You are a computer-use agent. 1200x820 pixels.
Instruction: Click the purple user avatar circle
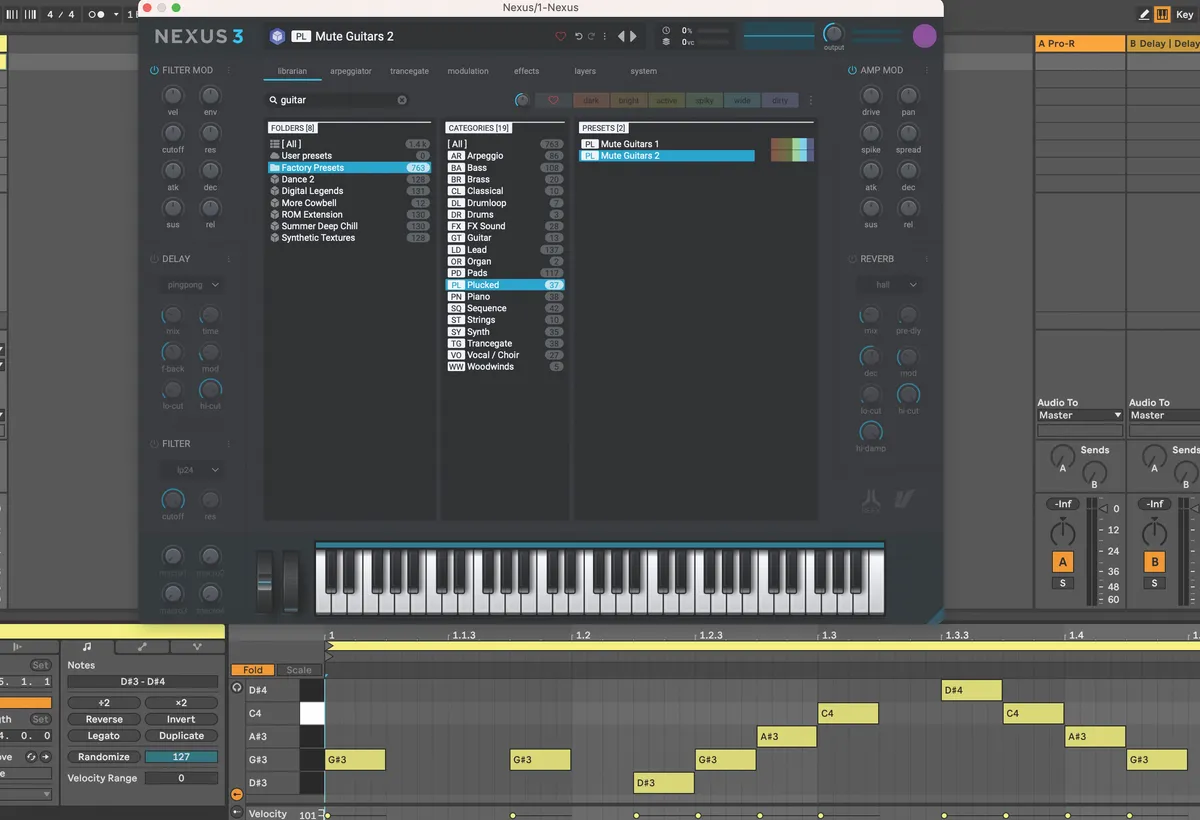click(x=925, y=36)
